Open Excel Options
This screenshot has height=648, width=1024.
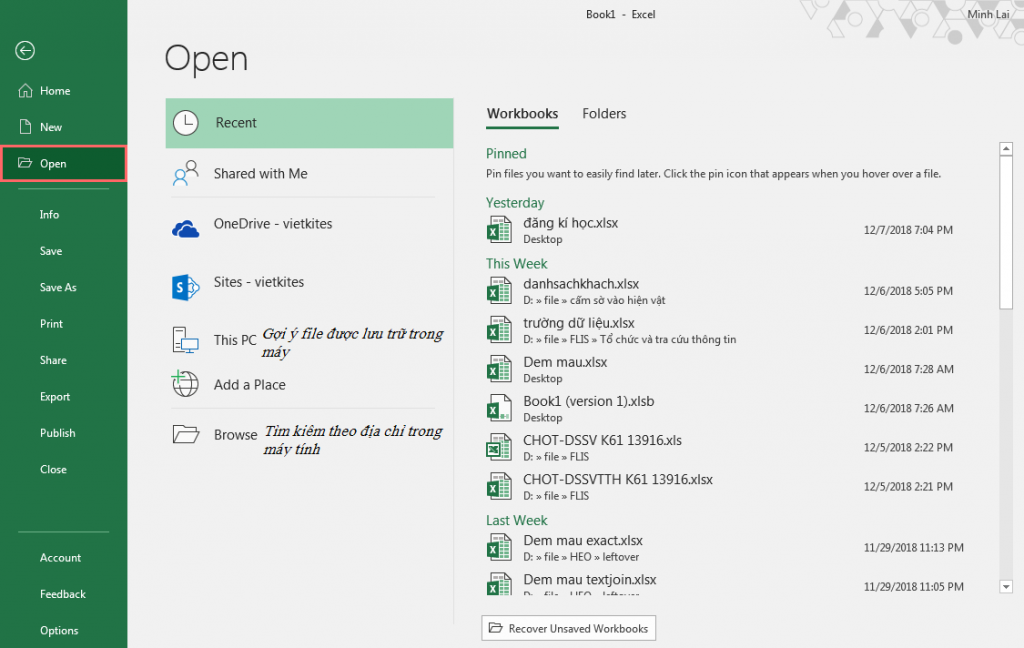59,630
